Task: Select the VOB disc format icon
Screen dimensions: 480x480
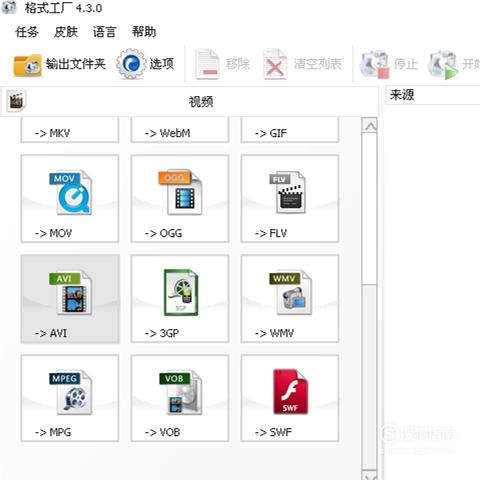Action: [x=180, y=392]
